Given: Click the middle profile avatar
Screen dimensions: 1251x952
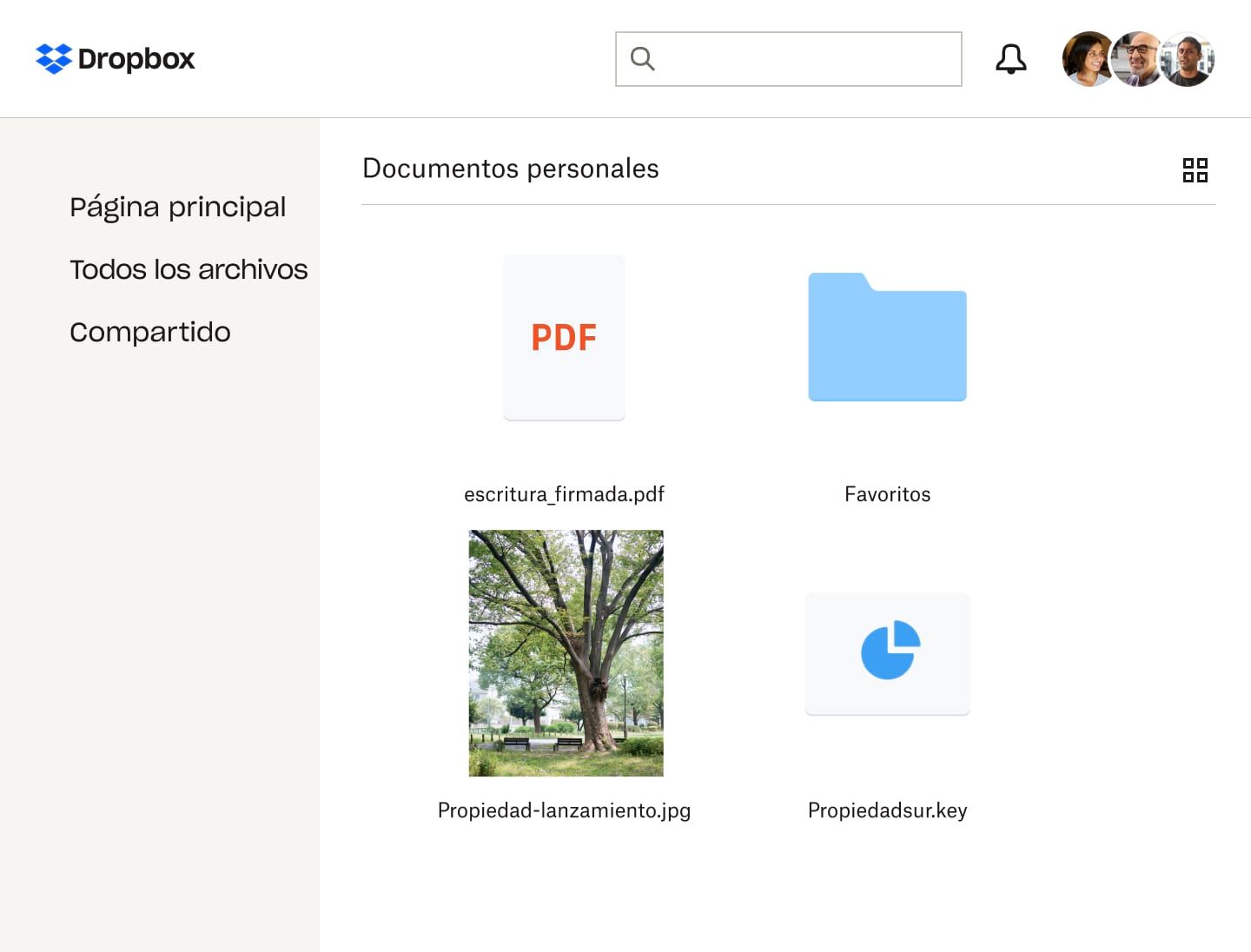Looking at the screenshot, I should pyautogui.click(x=1138, y=58).
